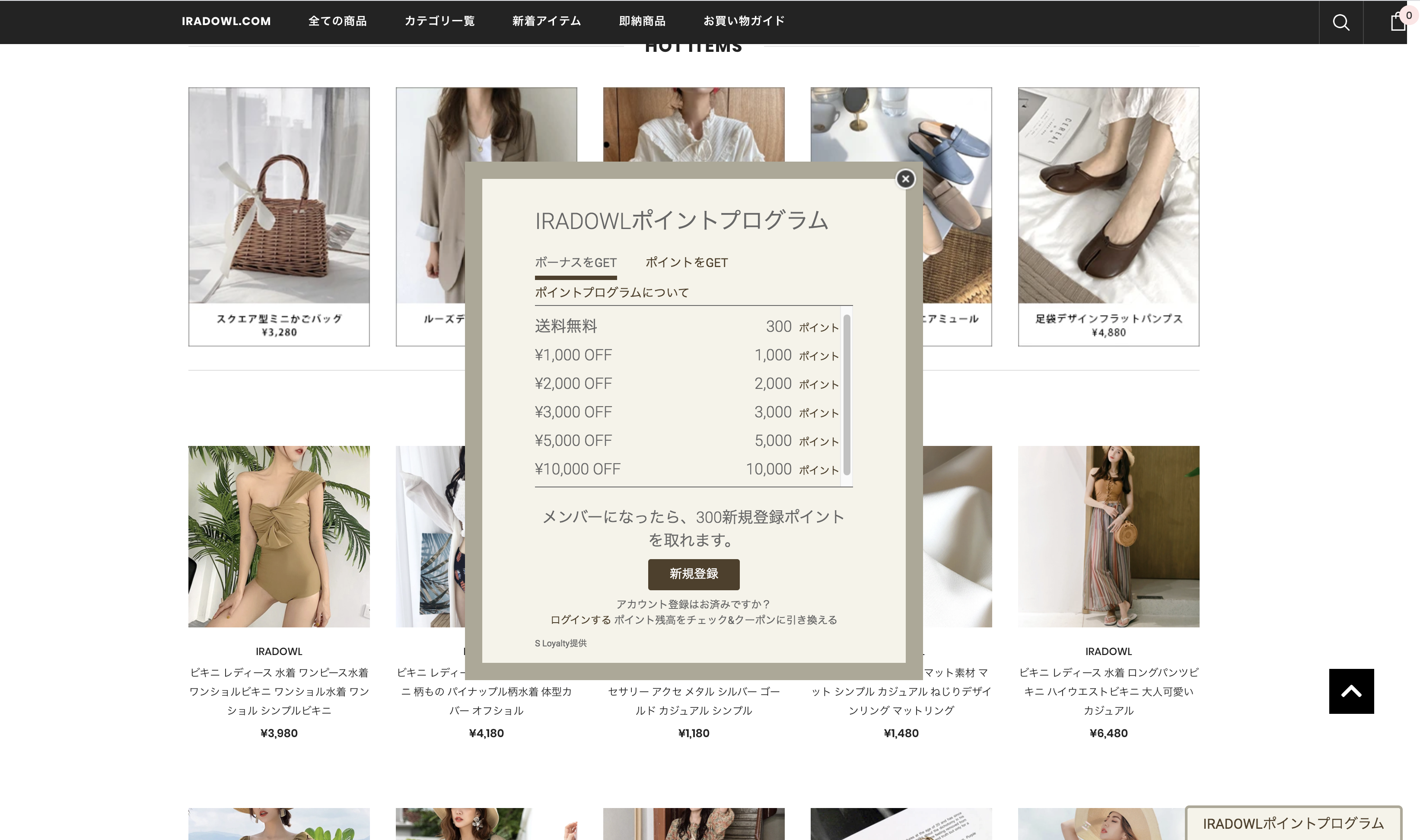Click the rewards list scrollbar
Screen dimensions: 1420x840
[x=847, y=395]
